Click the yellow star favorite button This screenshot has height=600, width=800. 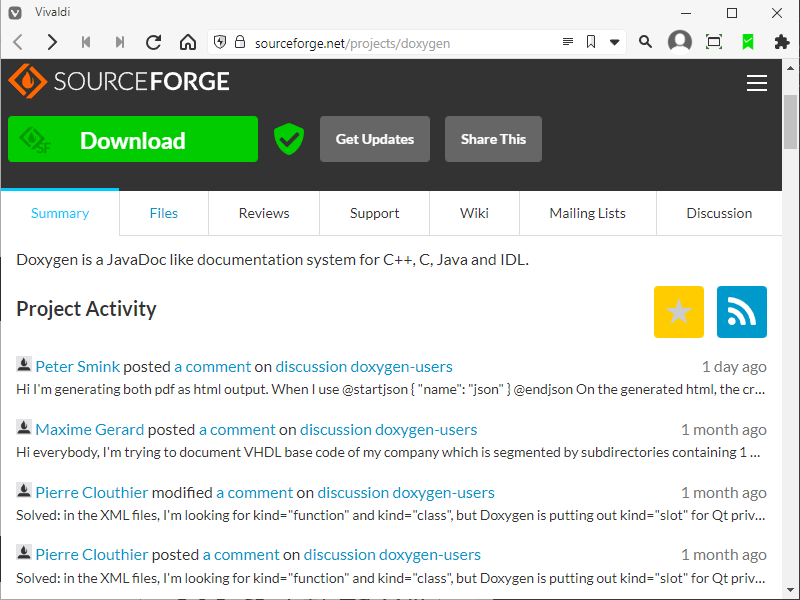(679, 312)
